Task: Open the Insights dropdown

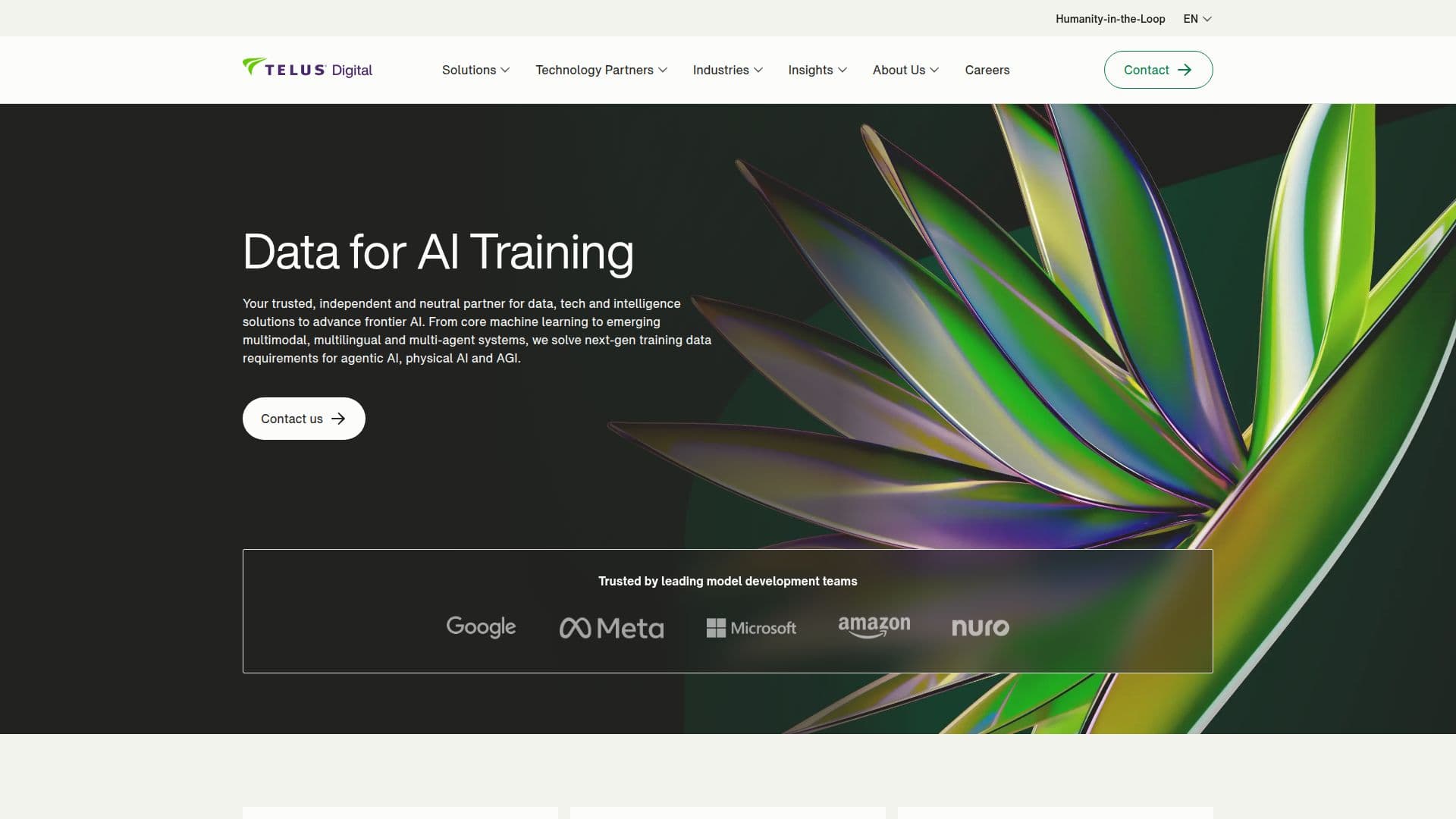Action: (817, 70)
